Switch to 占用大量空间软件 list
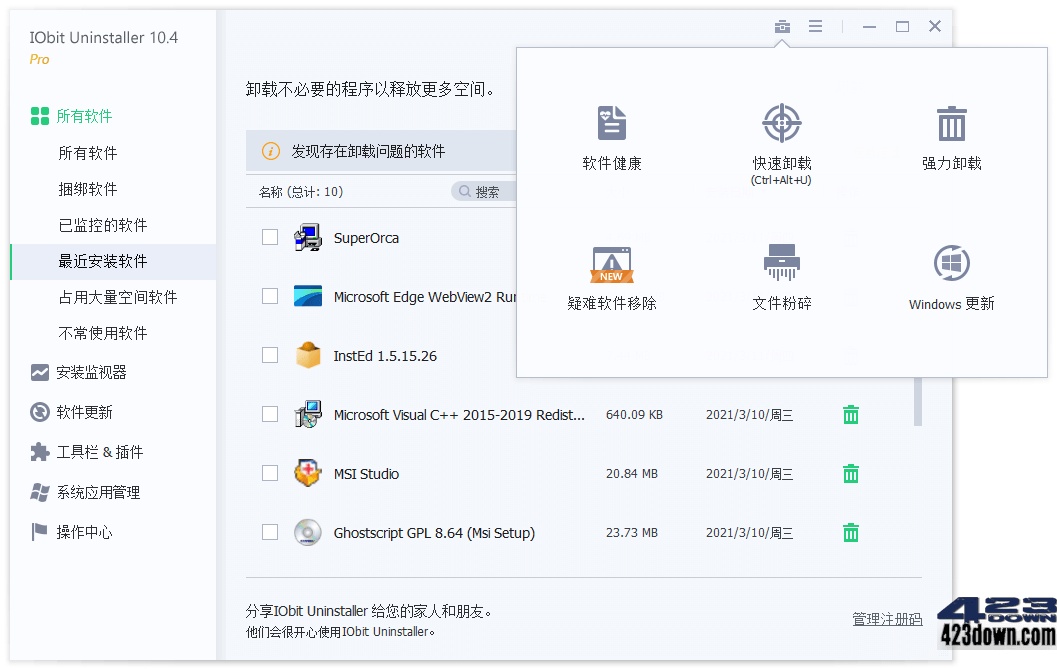The height and width of the screenshot is (670, 1057). 117,297
